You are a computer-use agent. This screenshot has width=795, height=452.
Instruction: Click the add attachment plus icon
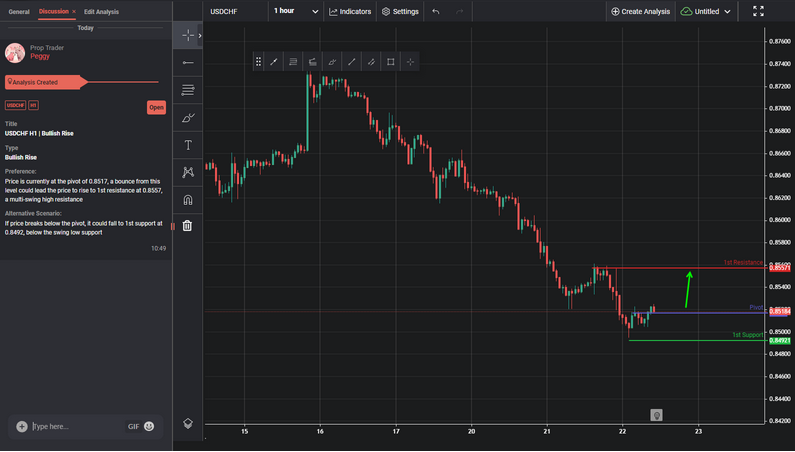[x=22, y=427]
